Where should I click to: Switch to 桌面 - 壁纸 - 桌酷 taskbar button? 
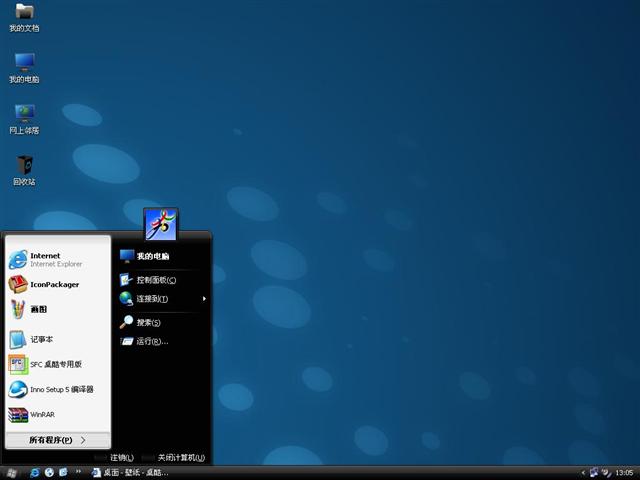(130, 473)
